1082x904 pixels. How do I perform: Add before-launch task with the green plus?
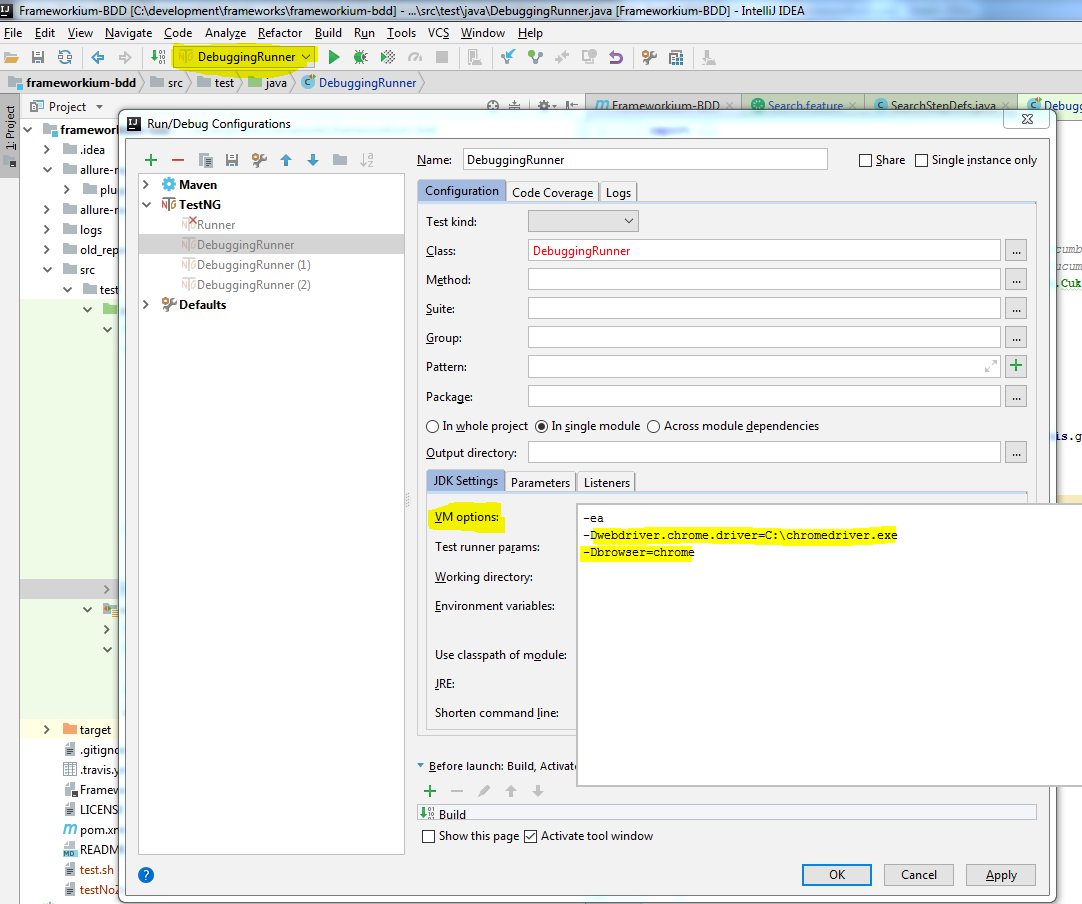[430, 791]
